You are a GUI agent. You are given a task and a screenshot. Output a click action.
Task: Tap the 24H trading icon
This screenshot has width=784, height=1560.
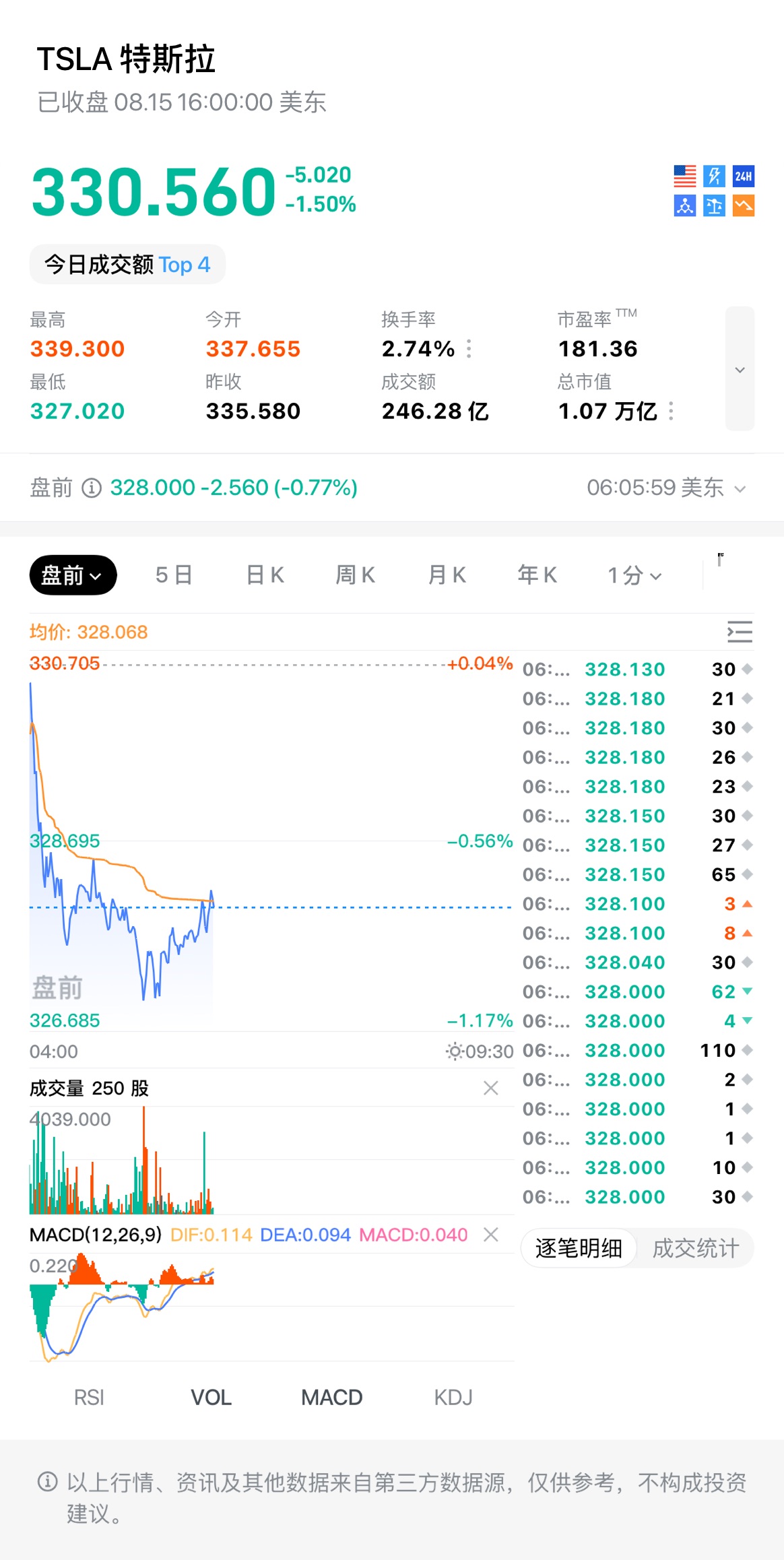tap(743, 176)
